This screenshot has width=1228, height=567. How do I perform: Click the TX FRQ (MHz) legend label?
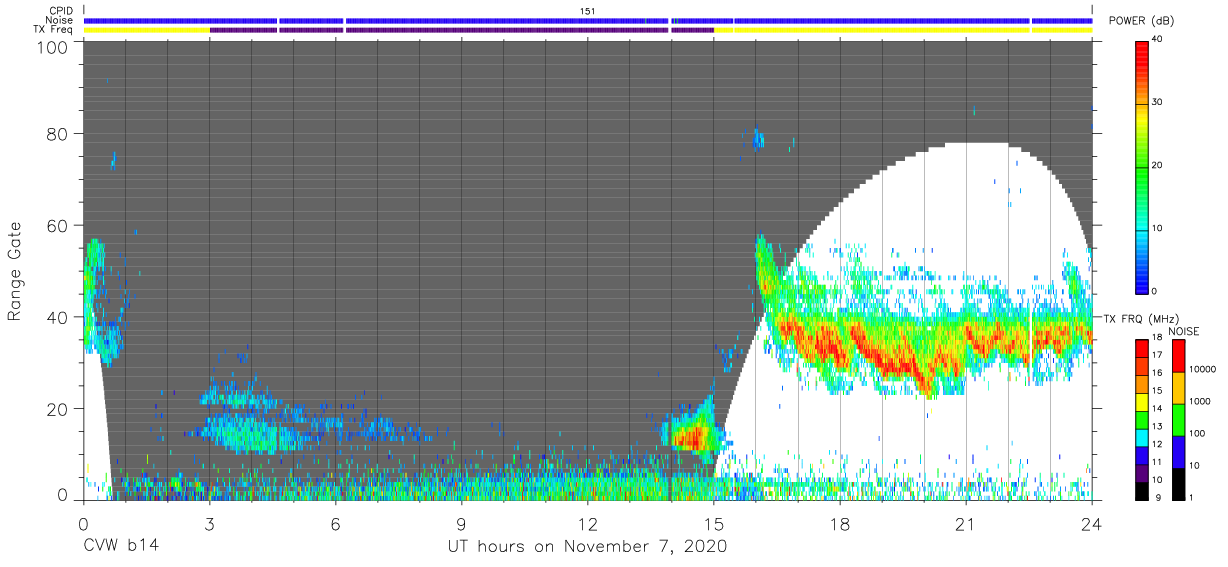(x=1141, y=319)
